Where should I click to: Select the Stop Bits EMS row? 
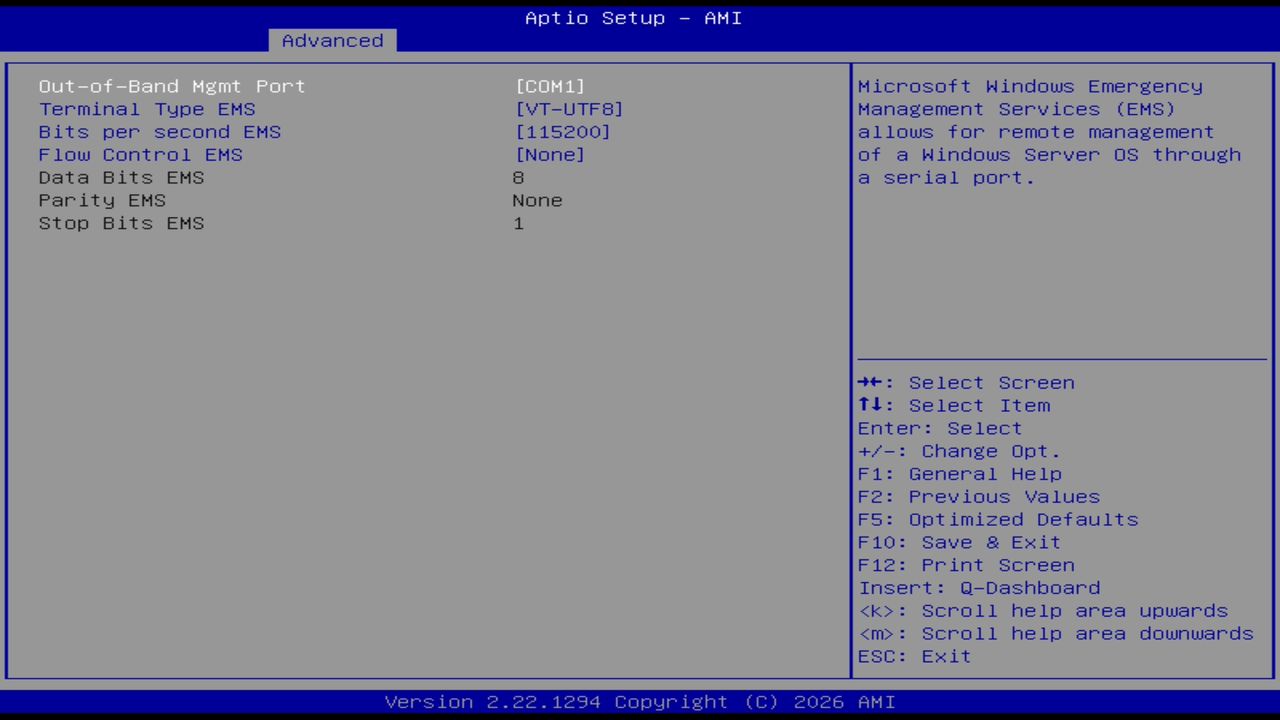pos(121,223)
